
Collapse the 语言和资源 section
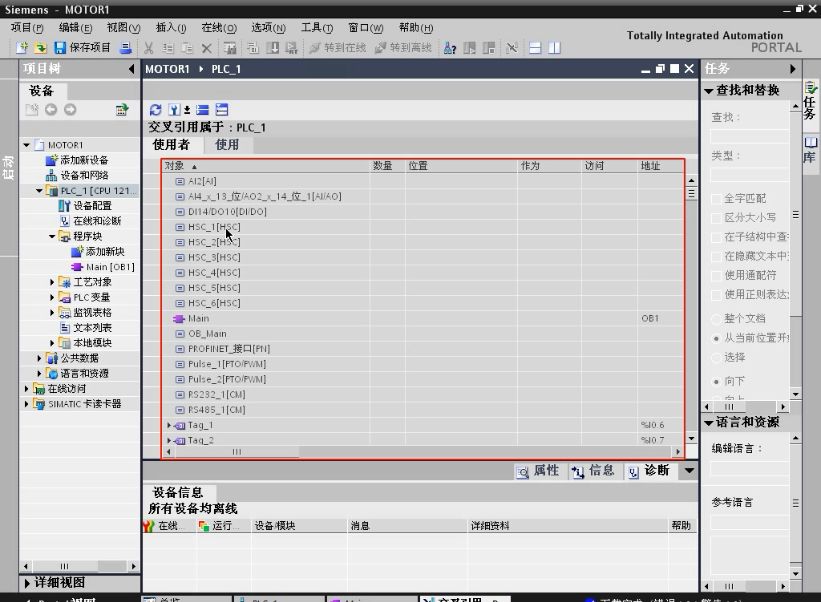coord(709,423)
